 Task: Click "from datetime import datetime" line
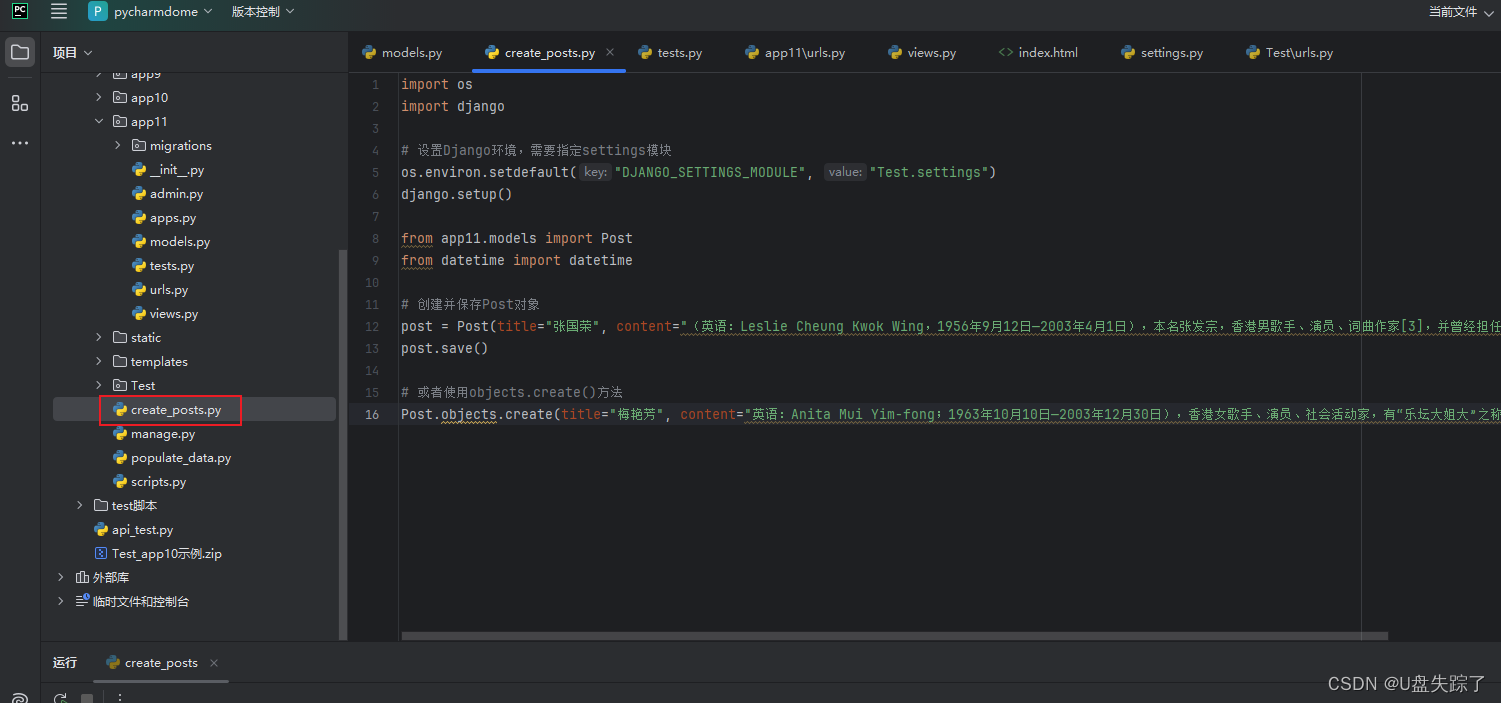pyautogui.click(x=517, y=260)
